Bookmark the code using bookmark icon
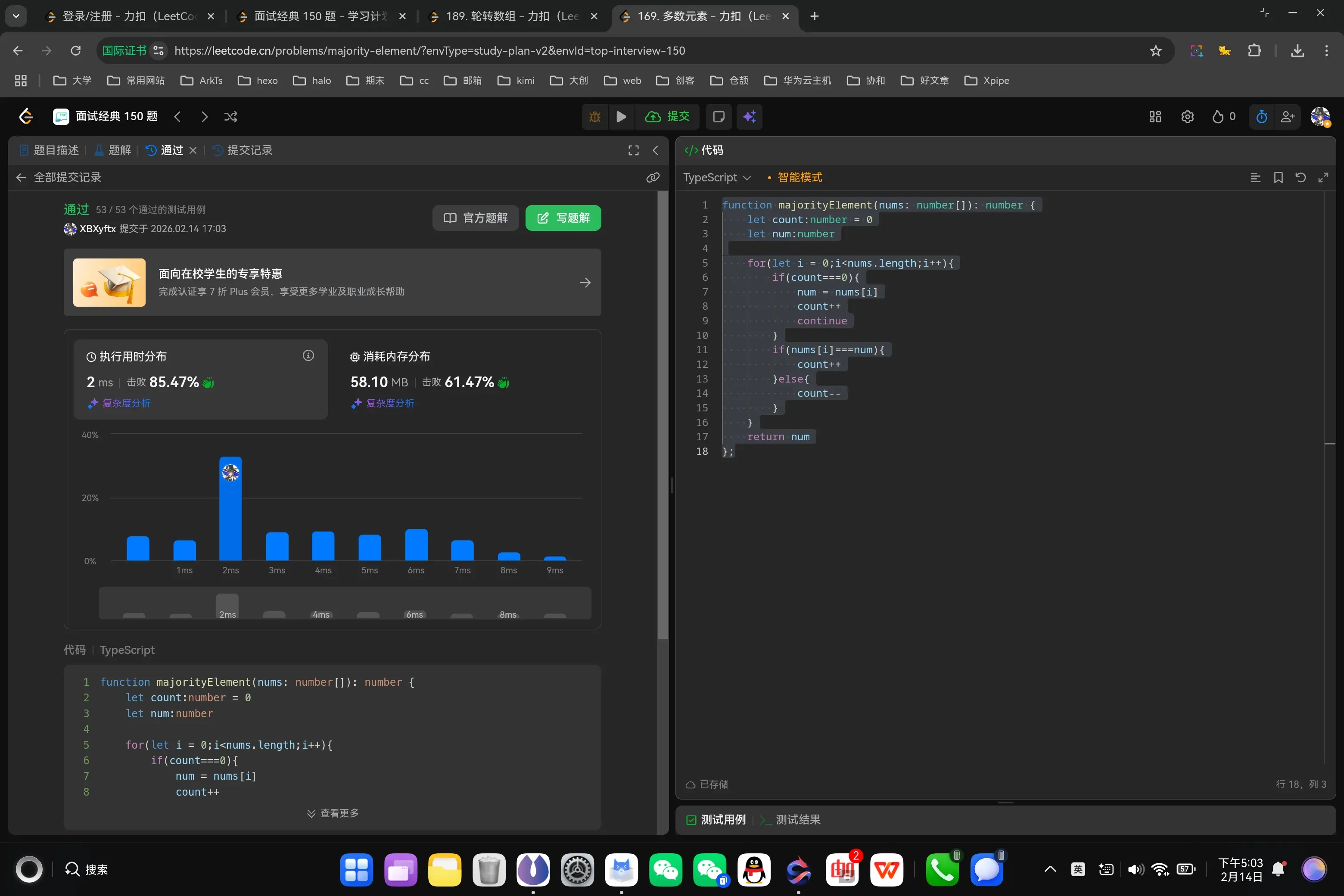The image size is (1344, 896). [1278, 178]
